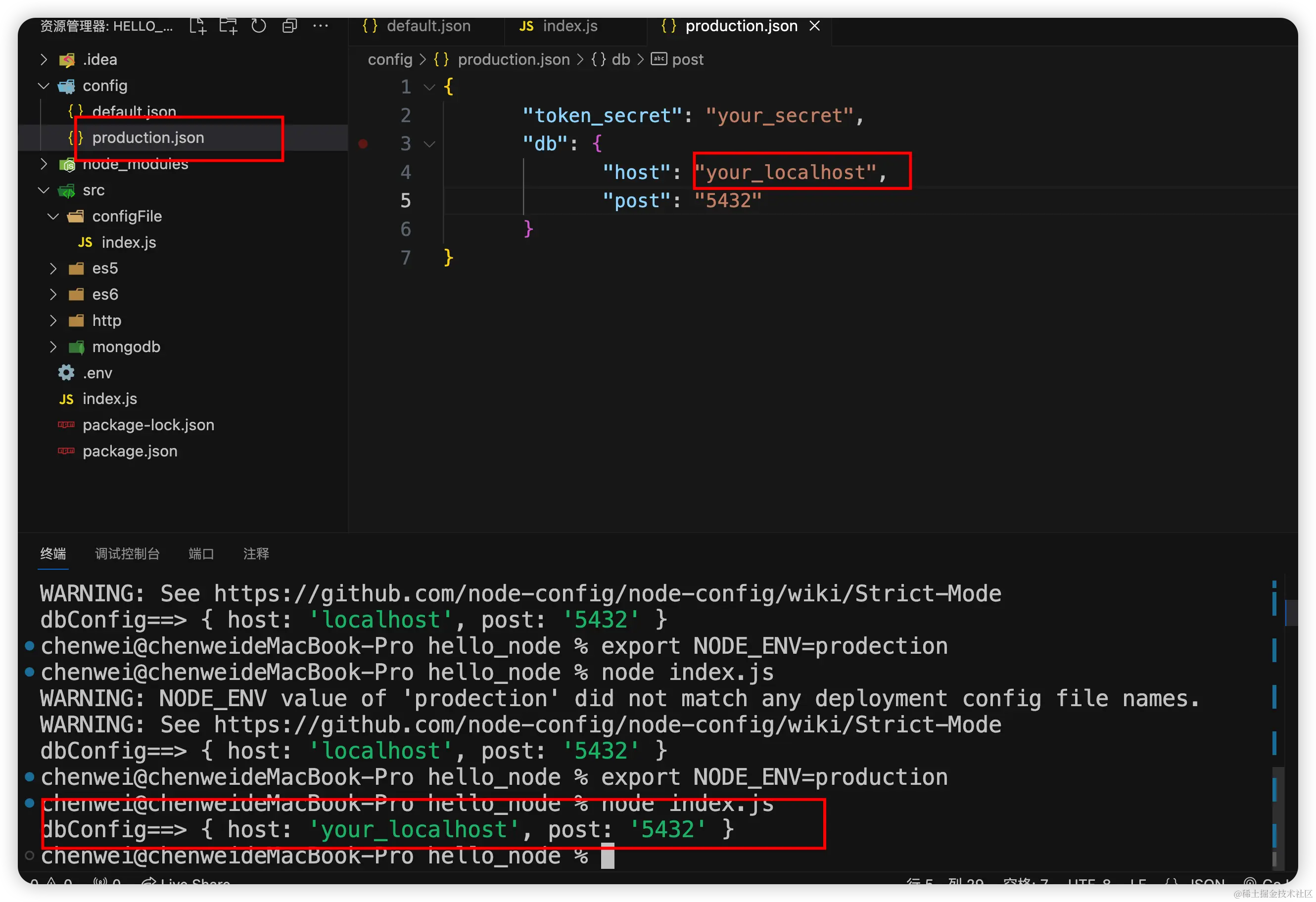This screenshot has width=1316, height=902.
Task: Open the explorer more actions ellipsis
Action: click(321, 26)
